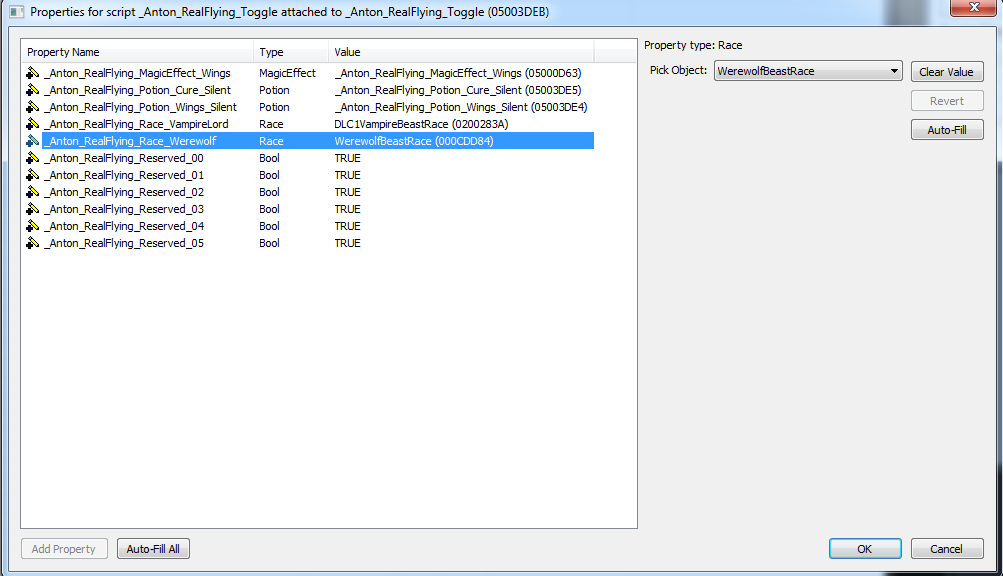Select the _Anton_RealFlying_Reserved_03 property name
Viewport: 1003px width, 576px height.
point(123,209)
